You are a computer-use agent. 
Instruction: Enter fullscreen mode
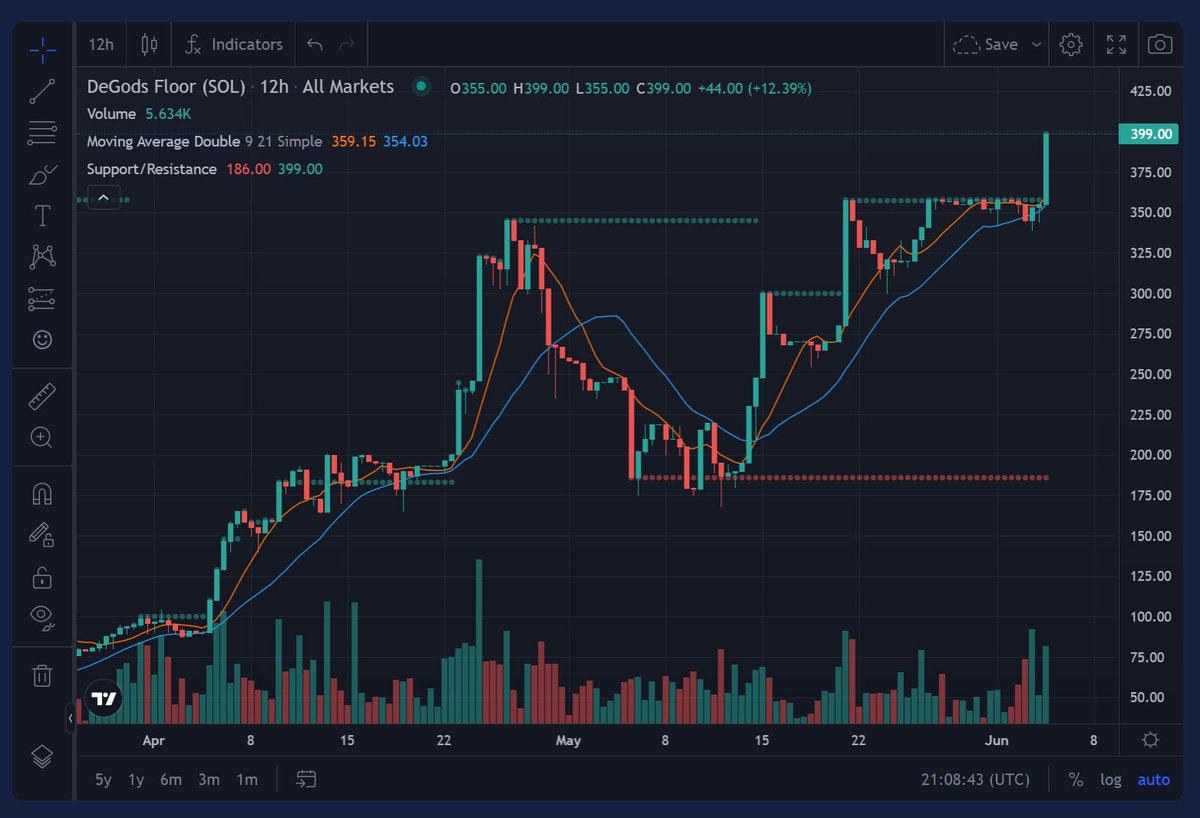[x=1116, y=44]
